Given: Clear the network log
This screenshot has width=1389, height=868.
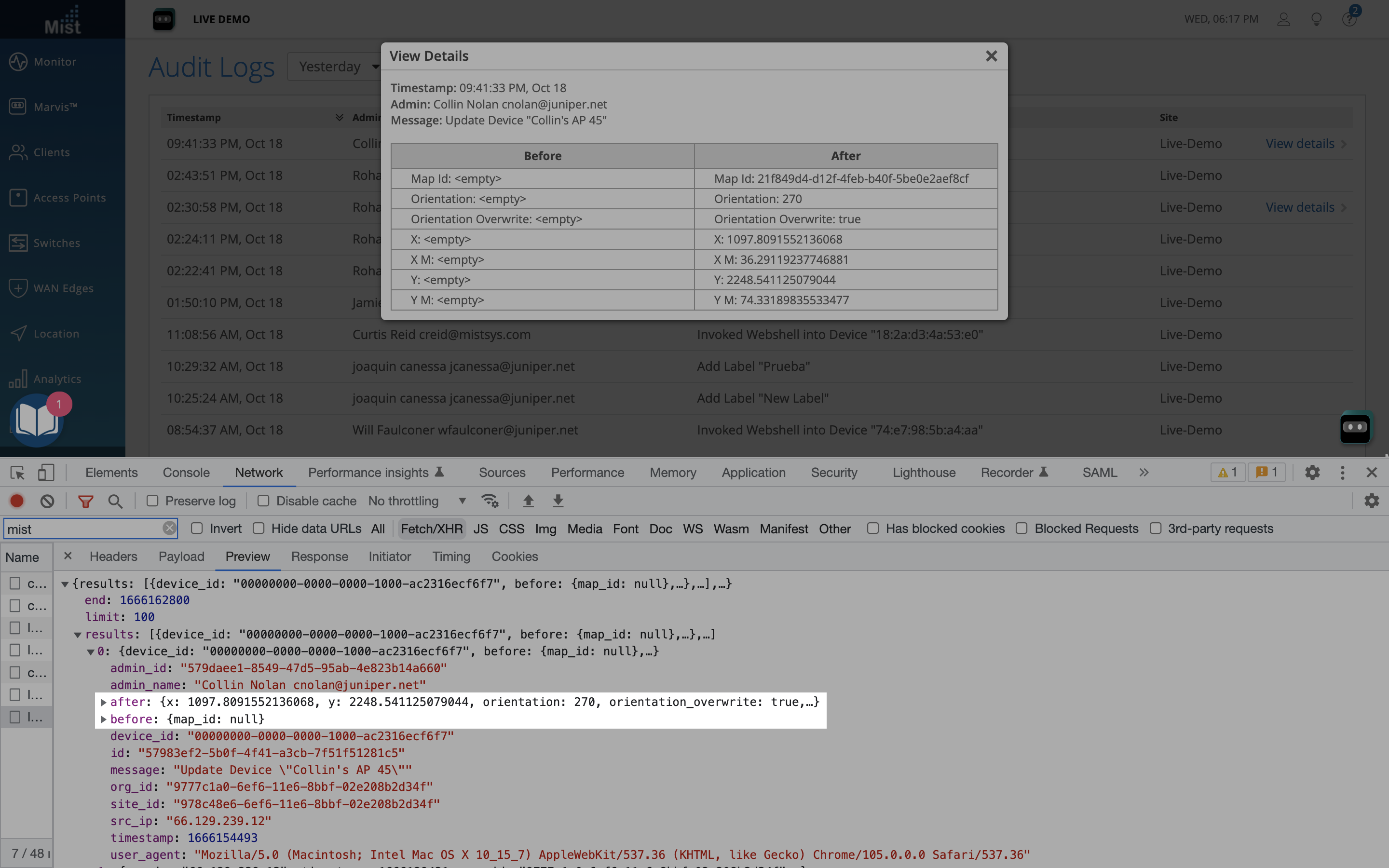Looking at the screenshot, I should (47, 501).
